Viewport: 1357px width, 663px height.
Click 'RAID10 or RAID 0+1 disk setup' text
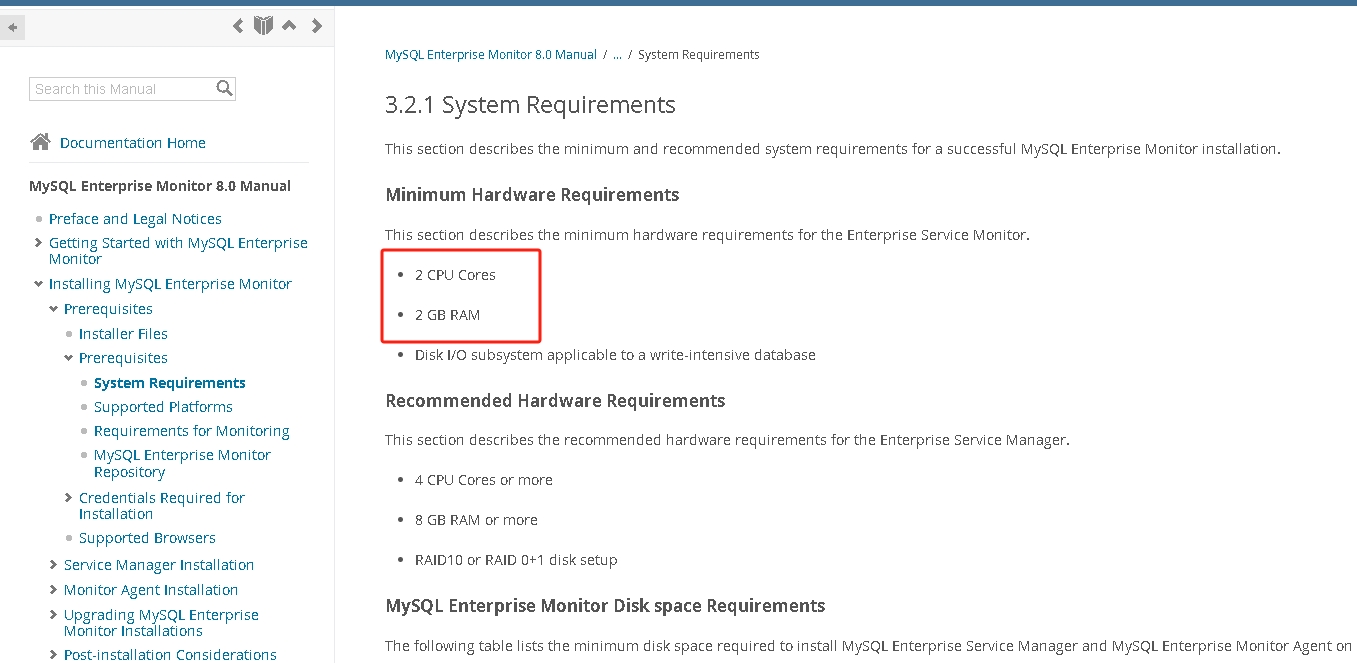(x=516, y=560)
